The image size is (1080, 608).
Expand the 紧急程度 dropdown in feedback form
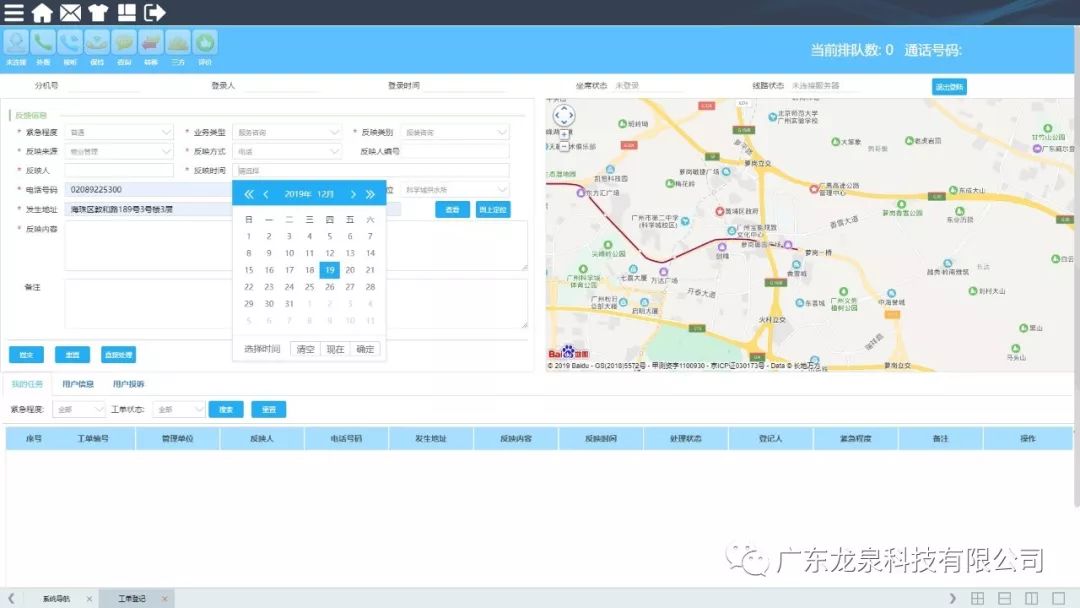[120, 132]
